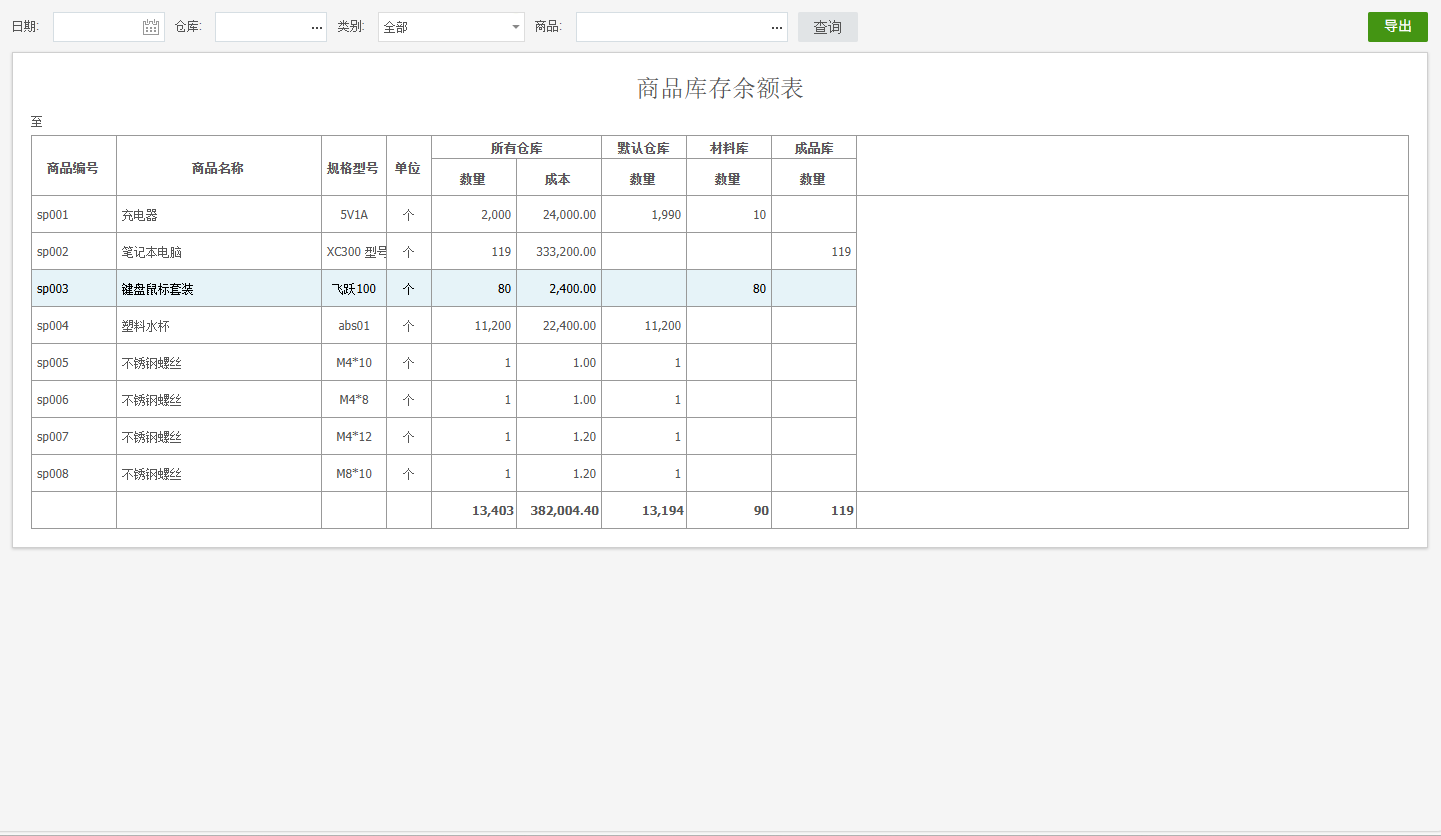Click the 规格型号 column header
Screen dimensions: 1441x836
[x=353, y=168]
